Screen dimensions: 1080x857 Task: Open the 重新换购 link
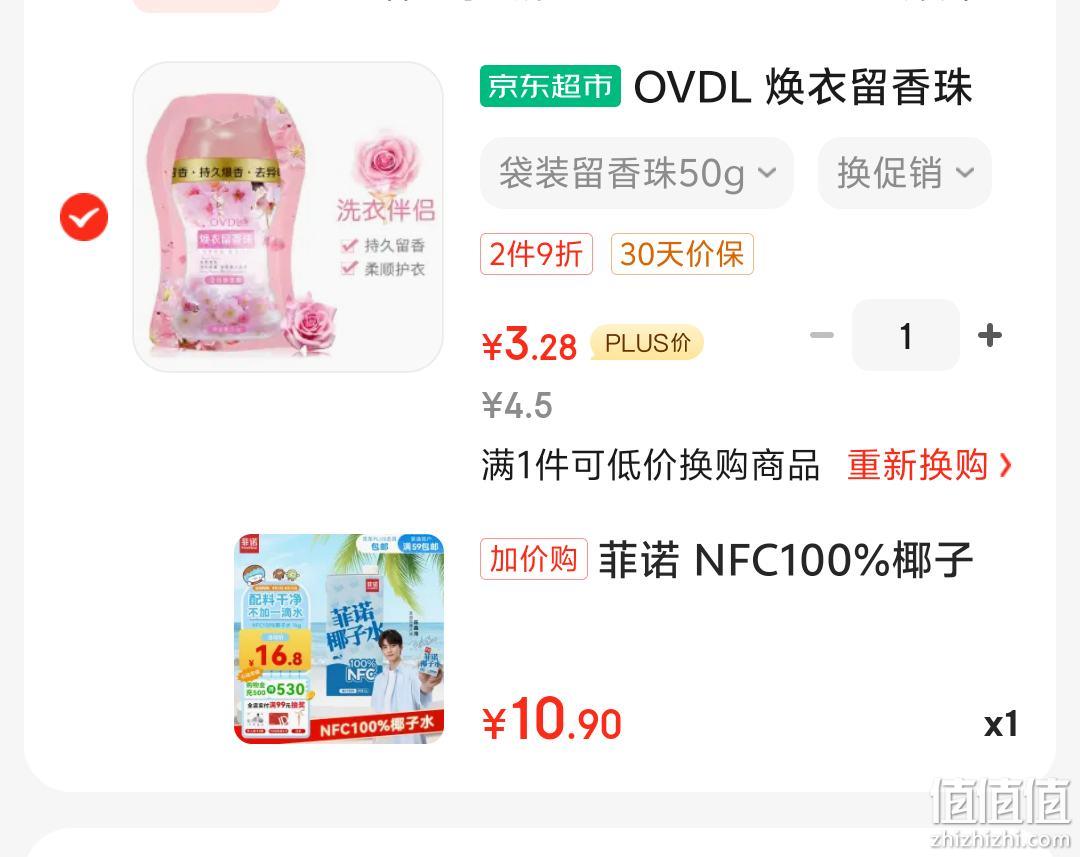(x=917, y=465)
